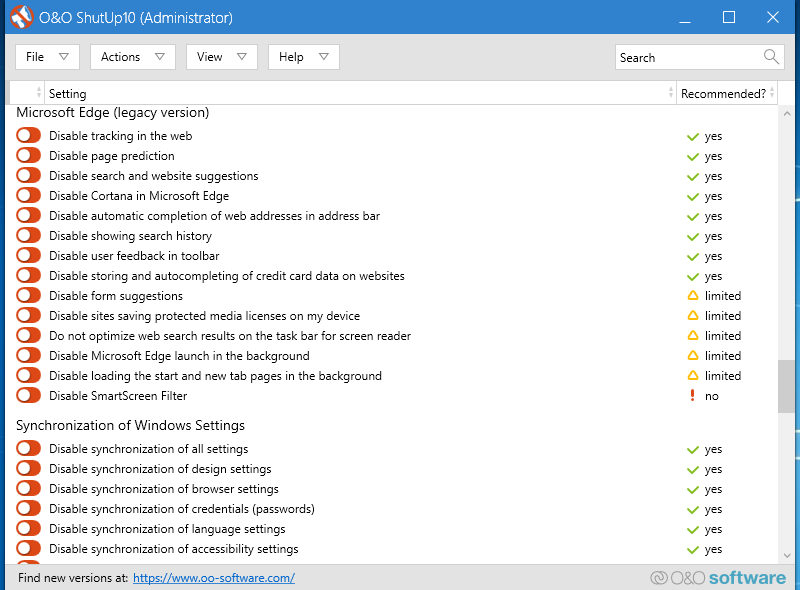The height and width of the screenshot is (590, 800).
Task: Click the O&O ShutUp10 app logo icon
Action: tap(21, 17)
